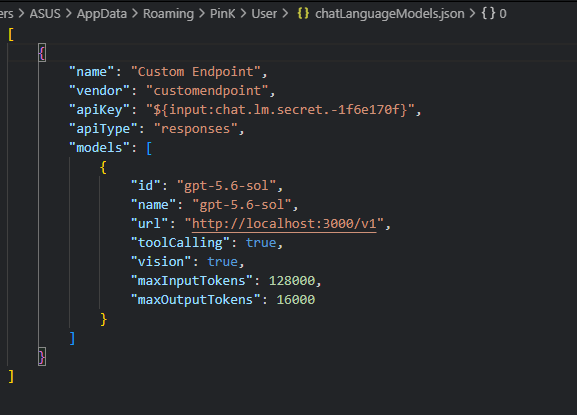Select the User breadcrumb segment

(264, 14)
